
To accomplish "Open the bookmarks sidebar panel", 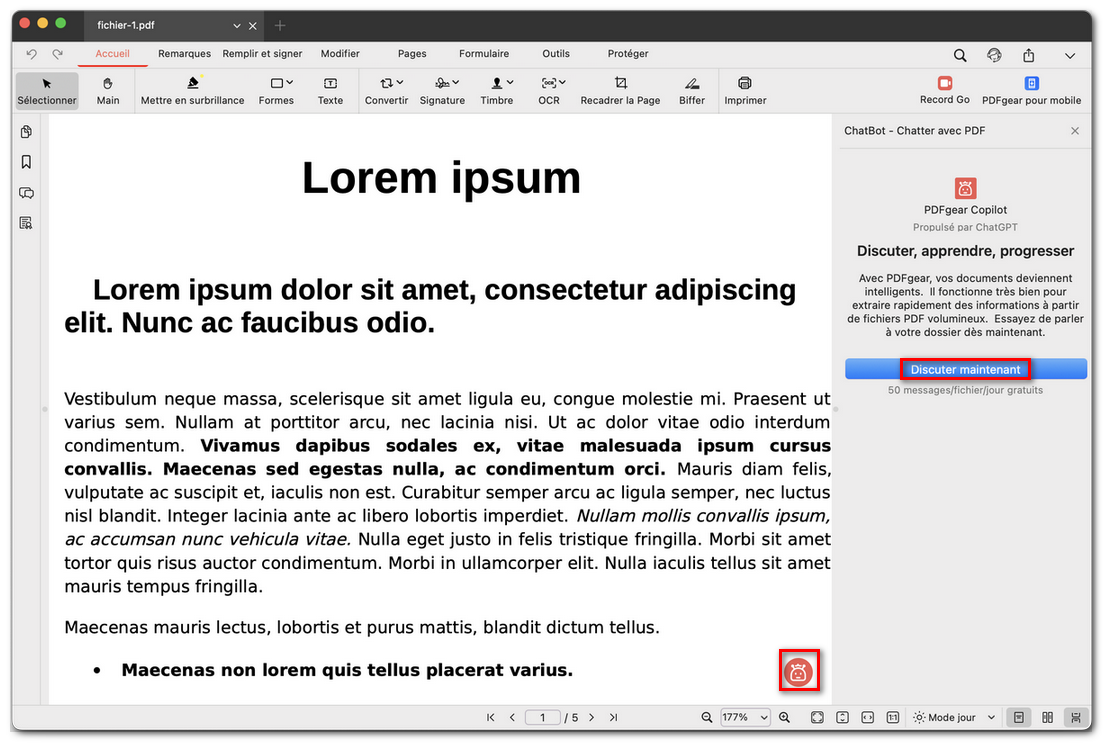I will (26, 161).
